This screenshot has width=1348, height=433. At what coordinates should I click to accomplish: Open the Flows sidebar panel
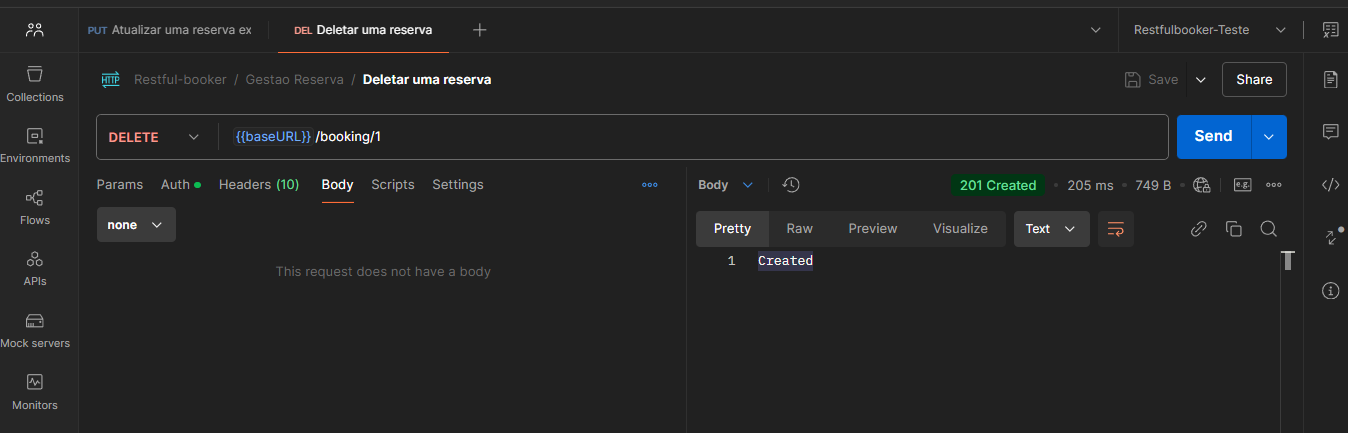point(35,207)
